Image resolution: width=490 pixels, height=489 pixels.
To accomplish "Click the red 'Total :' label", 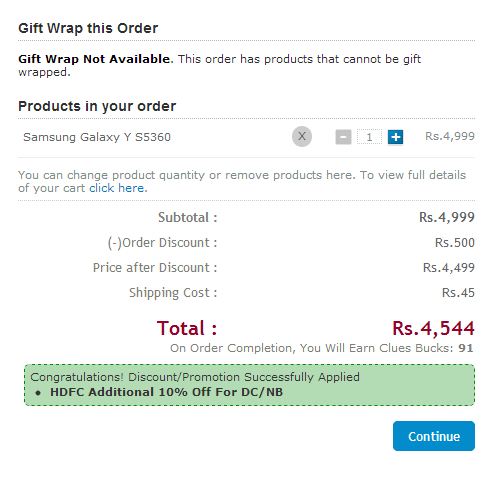I will pos(187,328).
